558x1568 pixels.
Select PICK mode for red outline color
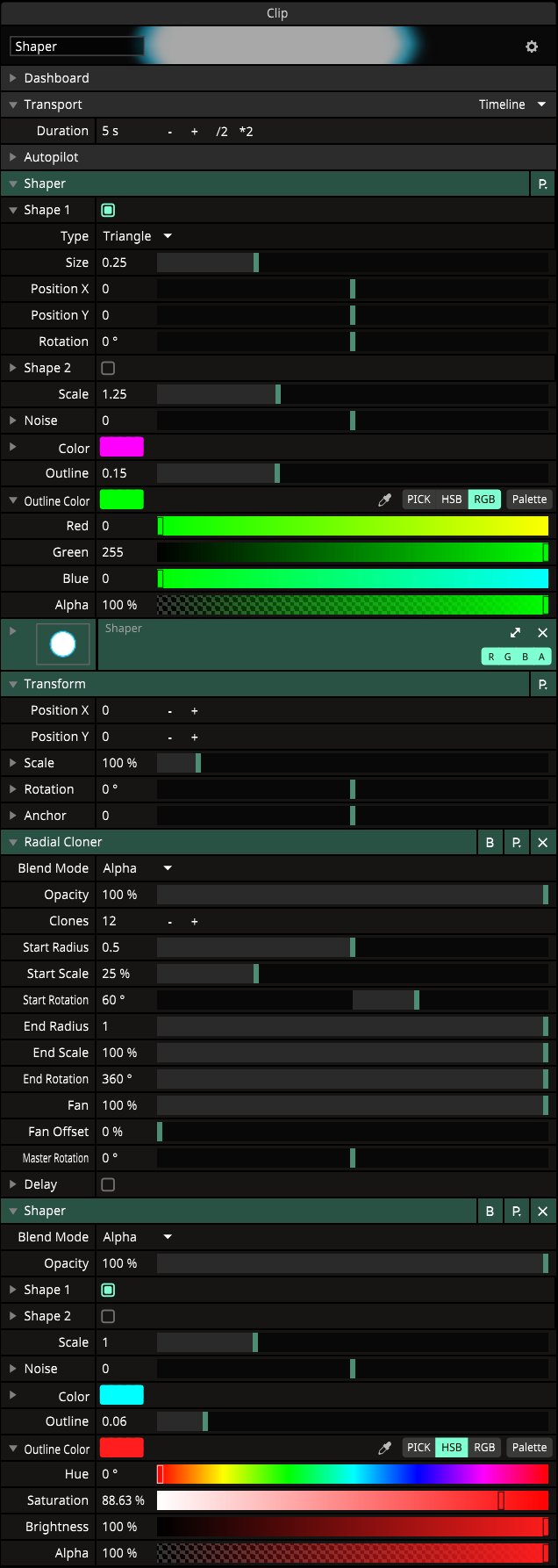pos(418,1448)
